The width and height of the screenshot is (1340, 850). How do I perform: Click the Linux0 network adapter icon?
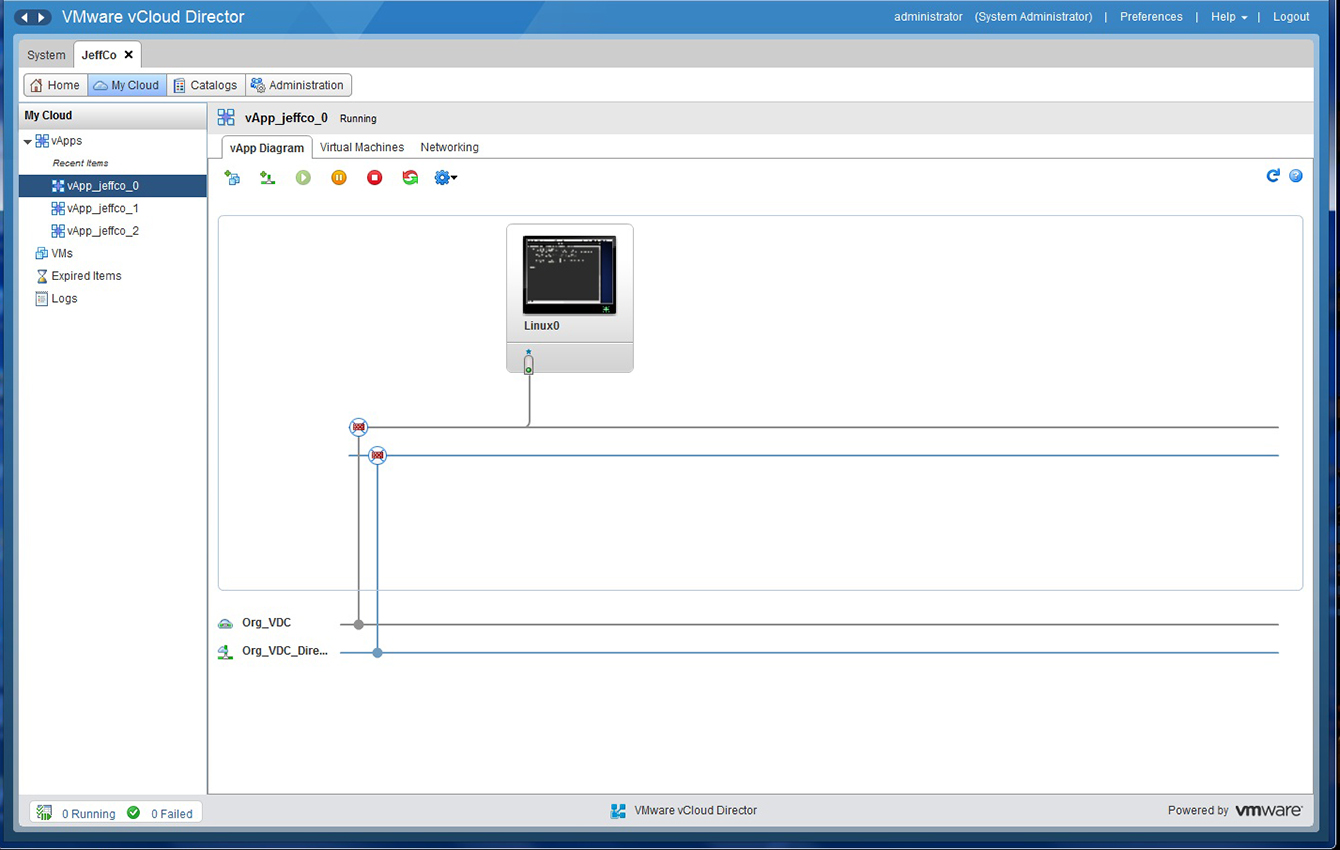tap(529, 363)
